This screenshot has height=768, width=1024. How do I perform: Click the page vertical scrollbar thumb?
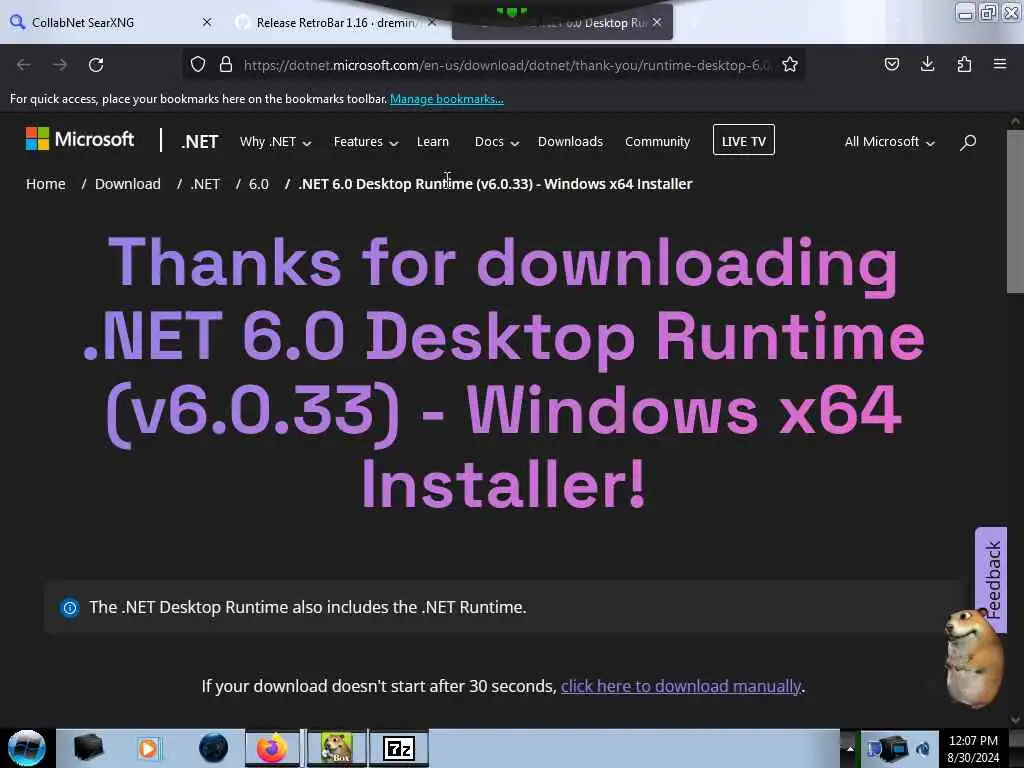click(x=1015, y=212)
